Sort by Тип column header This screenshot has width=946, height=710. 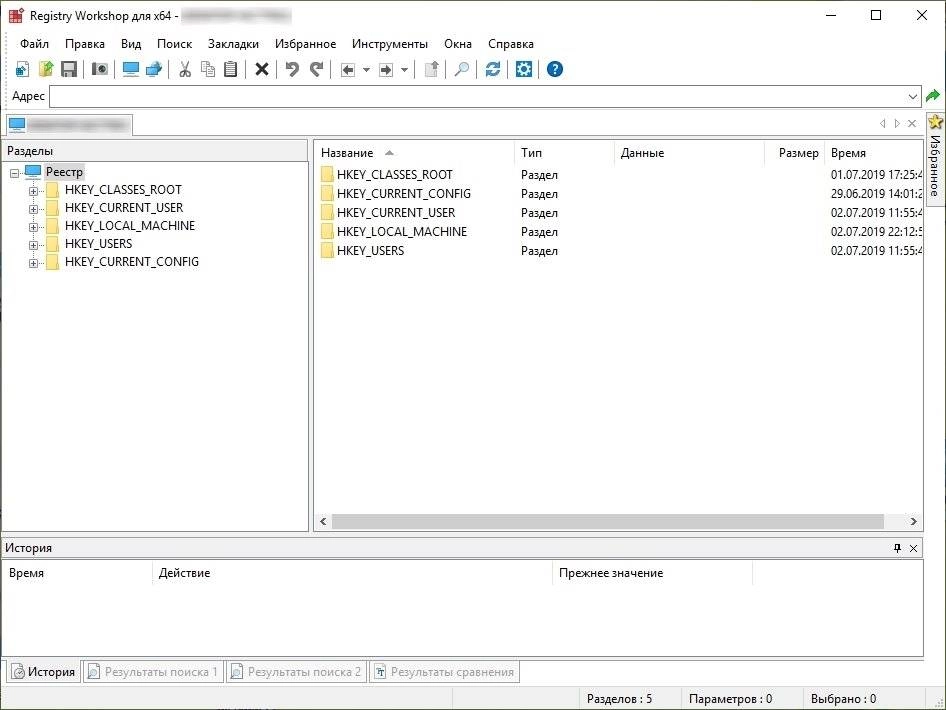coord(564,153)
